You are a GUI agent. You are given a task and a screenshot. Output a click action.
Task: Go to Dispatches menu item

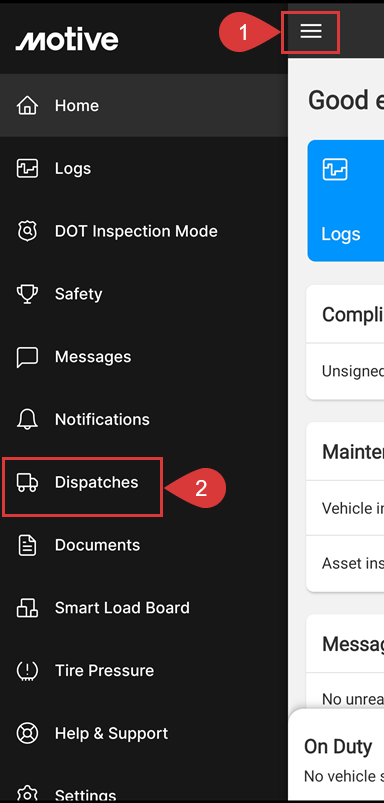82,482
